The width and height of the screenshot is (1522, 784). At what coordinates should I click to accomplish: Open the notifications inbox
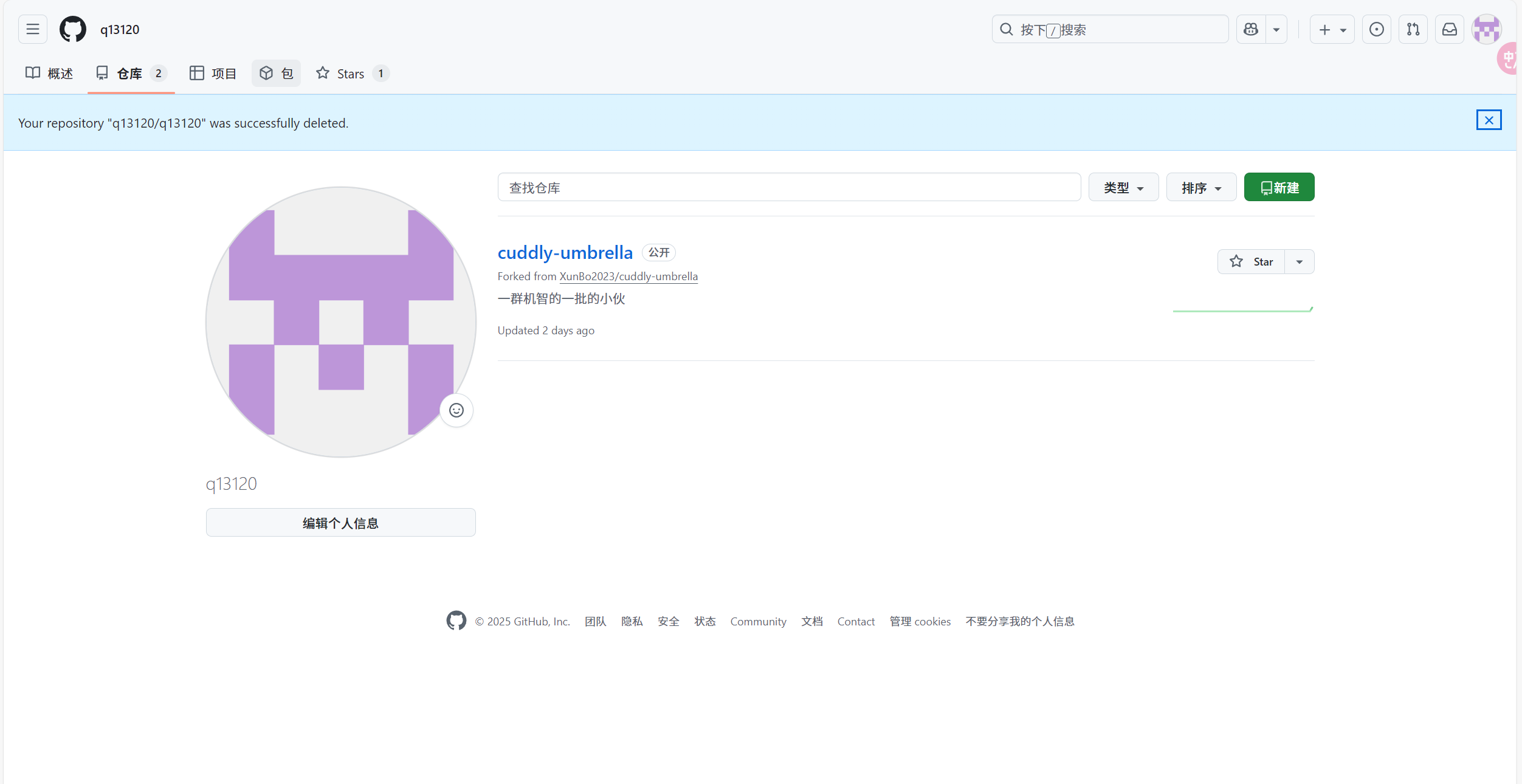coord(1450,29)
